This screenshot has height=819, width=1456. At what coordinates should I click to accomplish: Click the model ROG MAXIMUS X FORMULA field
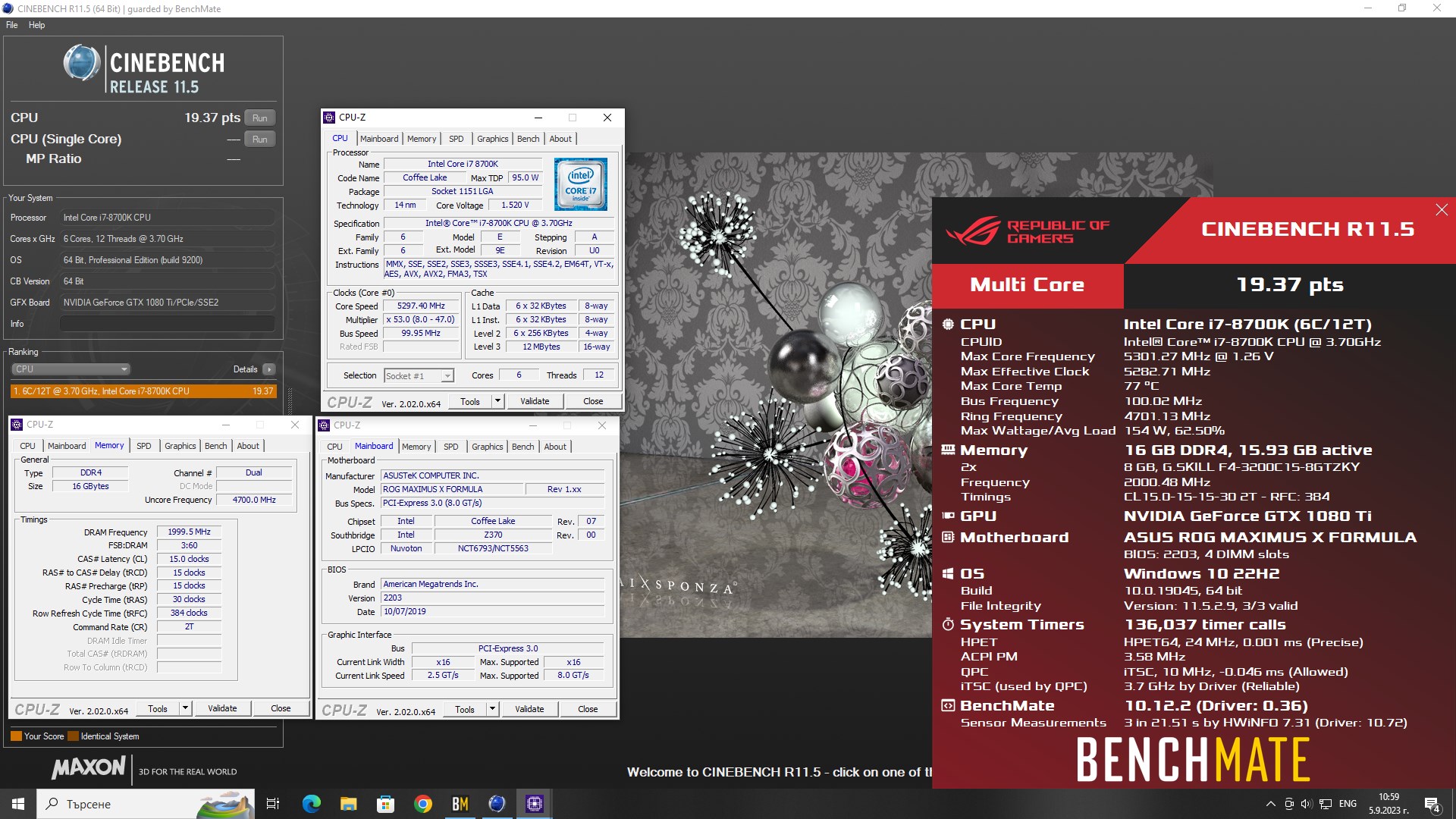450,490
